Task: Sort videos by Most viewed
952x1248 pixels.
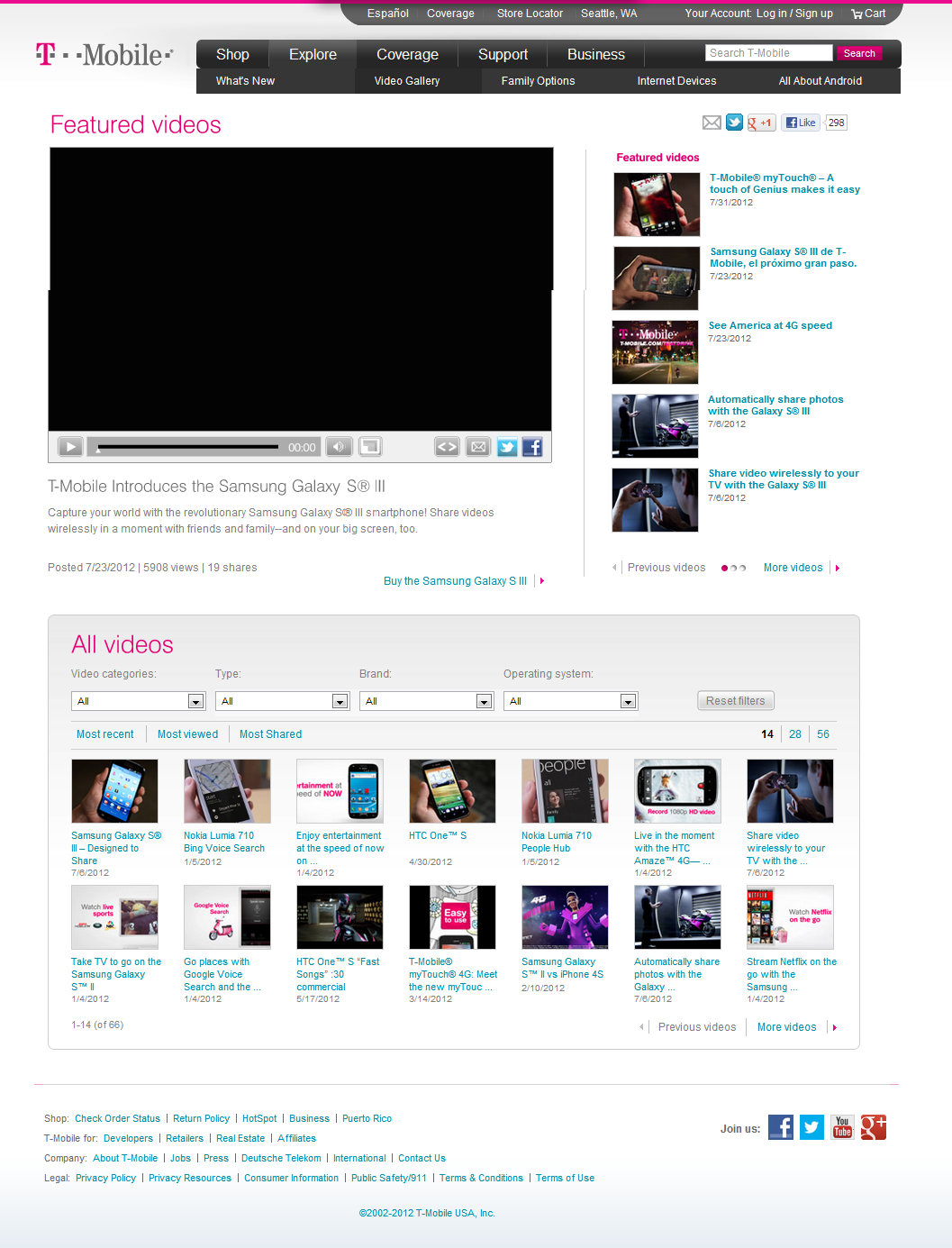Action: 187,734
